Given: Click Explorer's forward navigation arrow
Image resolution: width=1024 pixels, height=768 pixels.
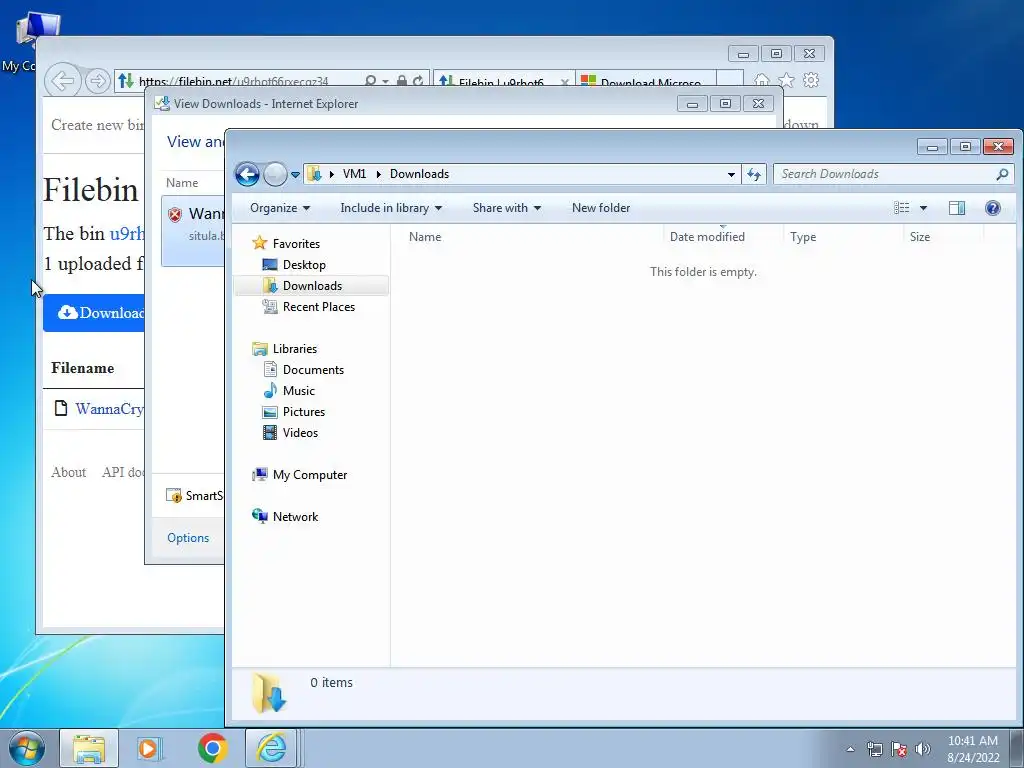Looking at the screenshot, I should (275, 174).
